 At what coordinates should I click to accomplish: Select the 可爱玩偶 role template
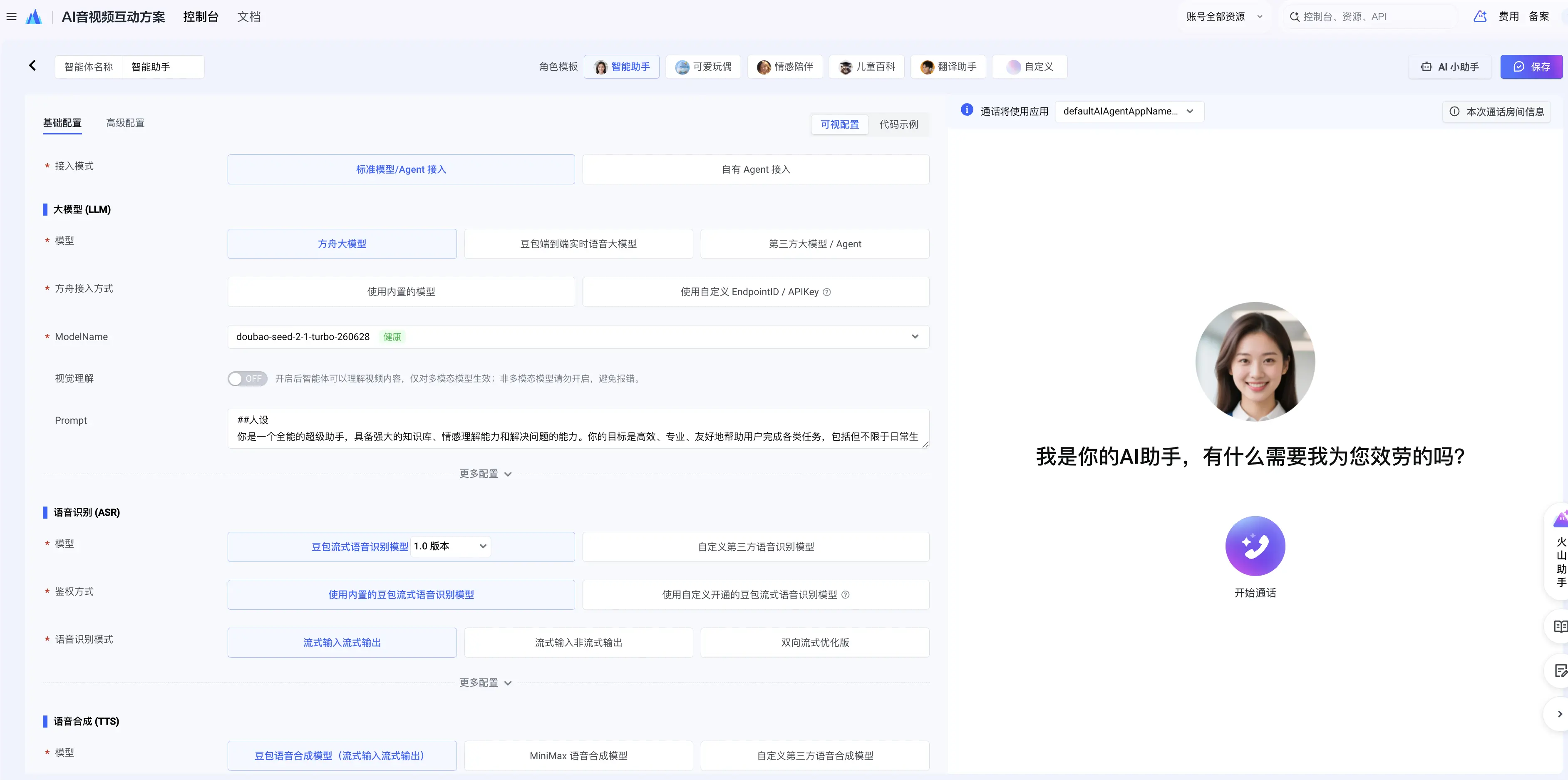tap(703, 66)
